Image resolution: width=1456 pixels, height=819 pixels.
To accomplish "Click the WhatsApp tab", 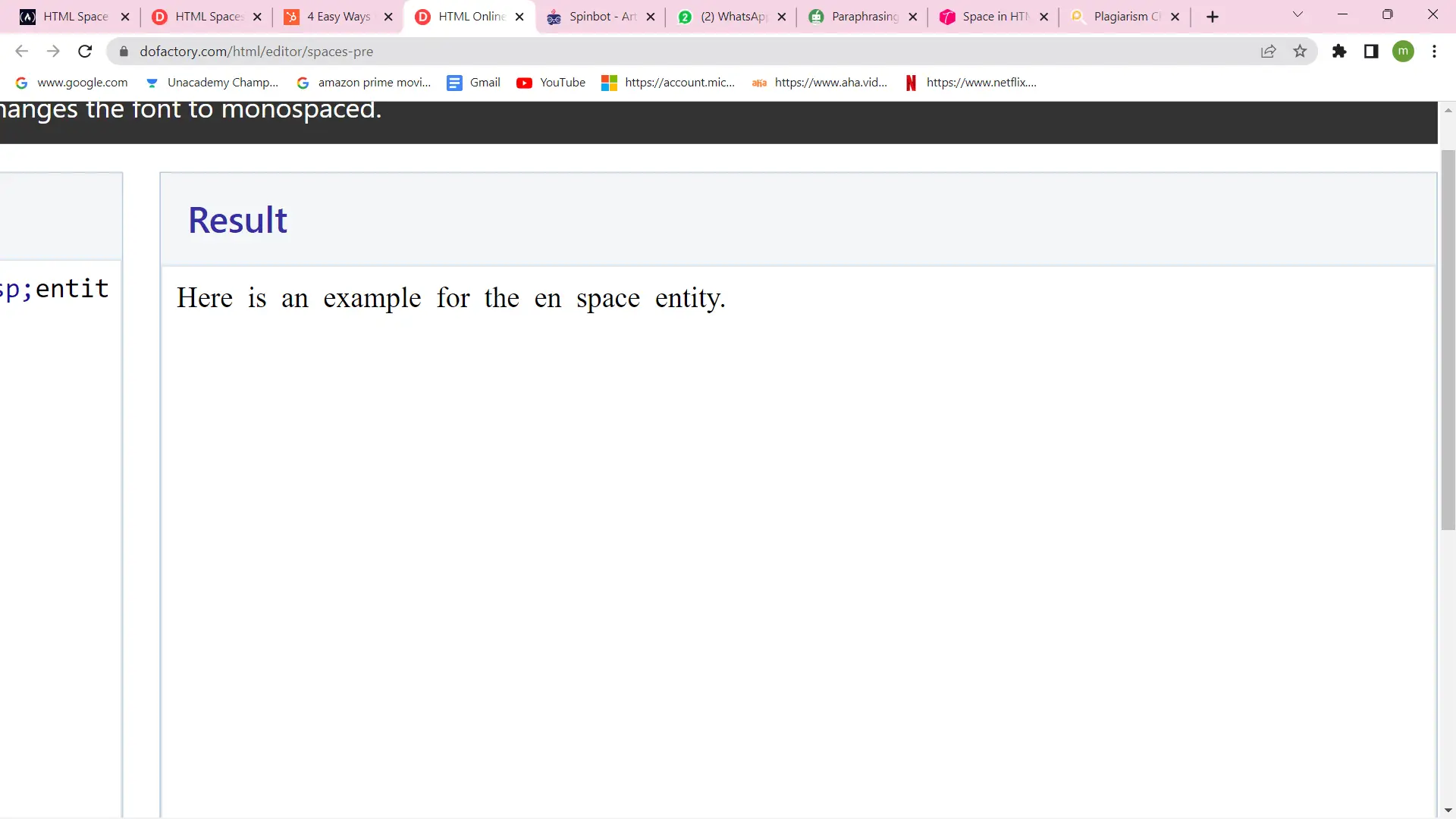I will (730, 16).
